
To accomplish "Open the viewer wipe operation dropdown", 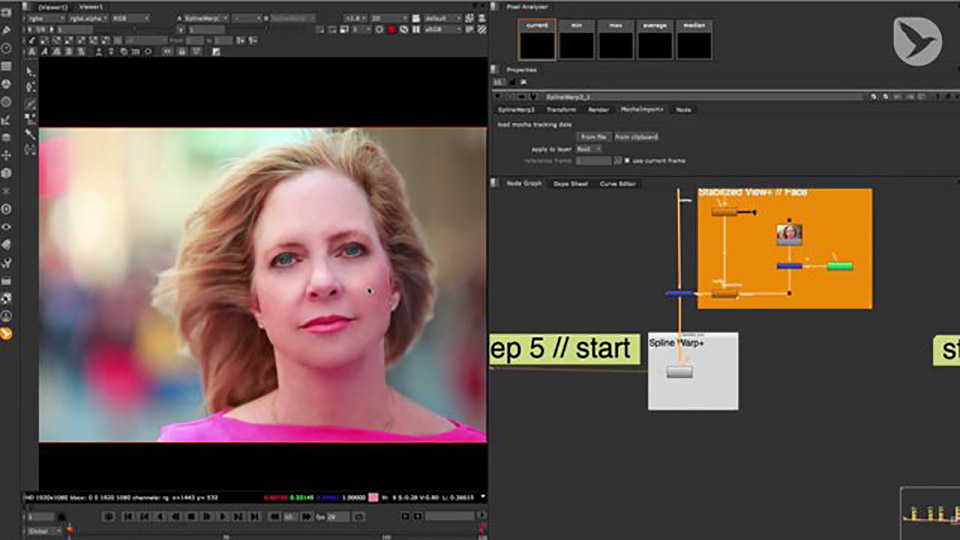I will (x=247, y=18).
